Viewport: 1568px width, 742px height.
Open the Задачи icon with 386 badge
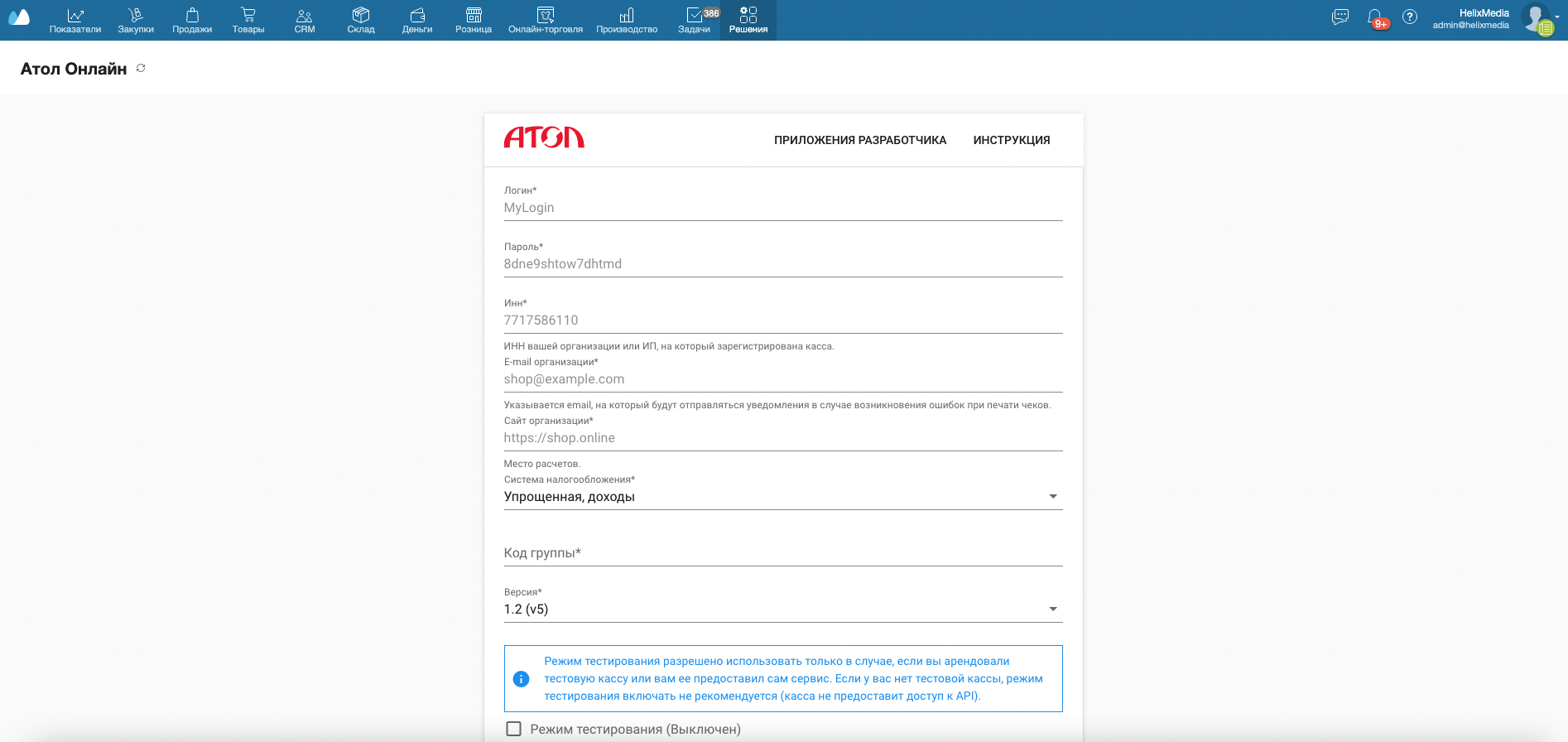(x=695, y=15)
